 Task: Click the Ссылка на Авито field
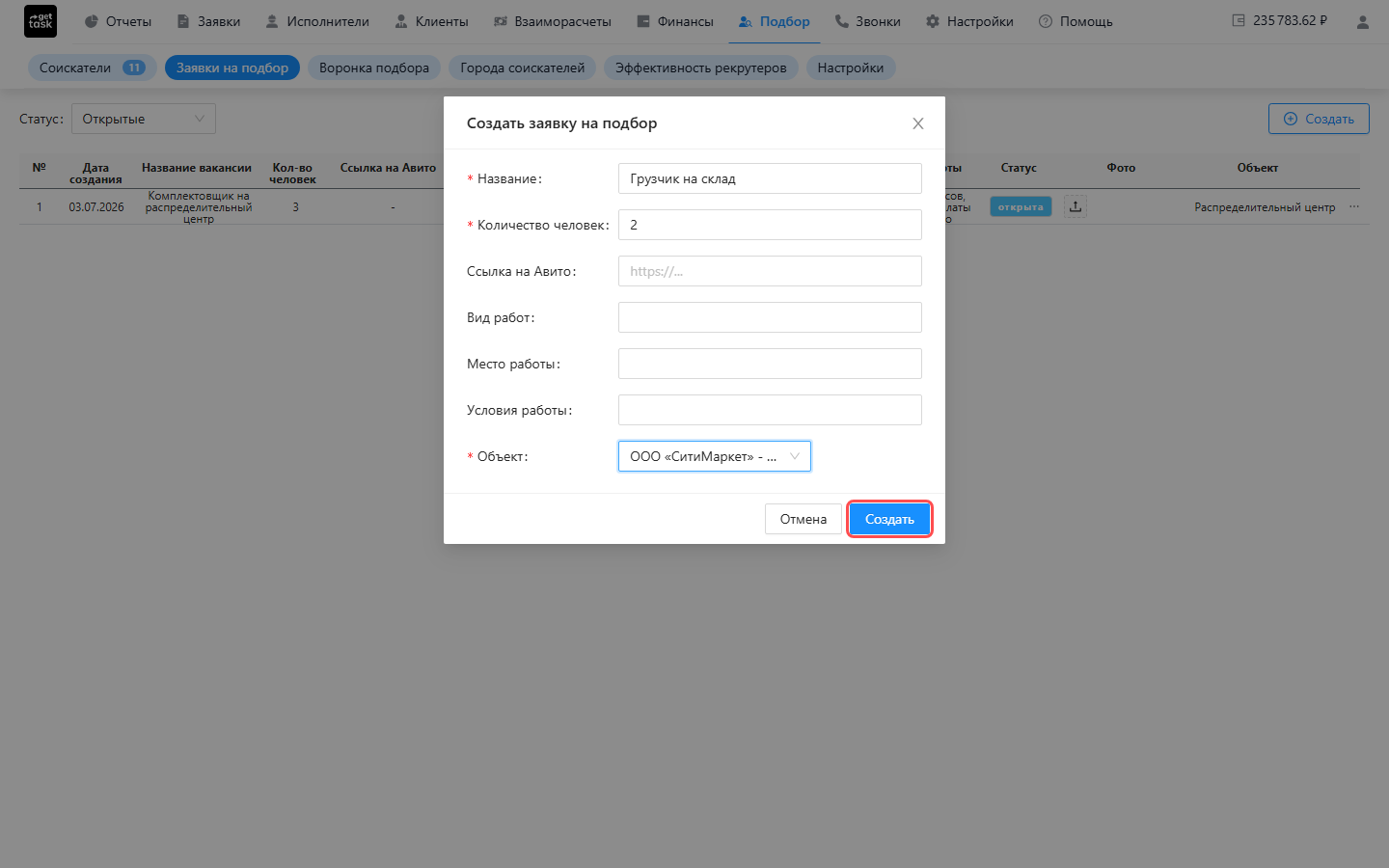[770, 271]
